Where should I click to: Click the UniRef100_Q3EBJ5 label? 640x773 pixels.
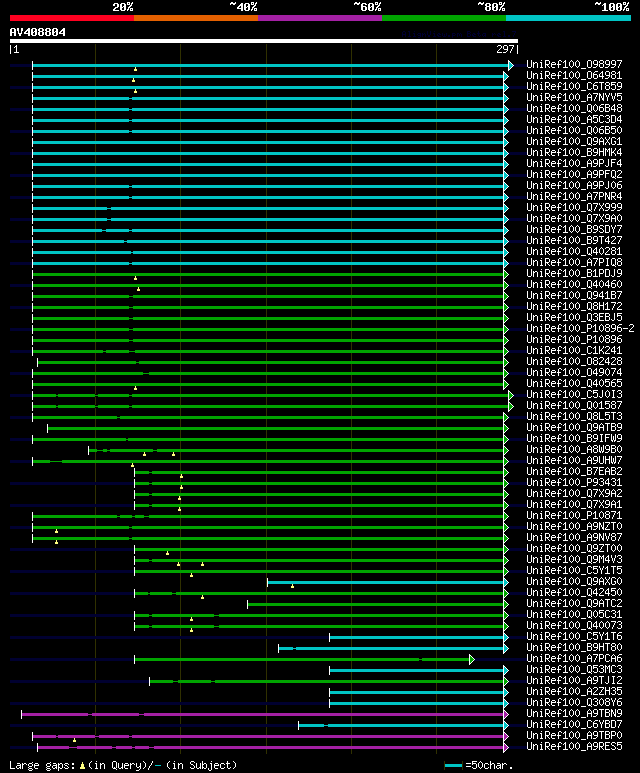pyautogui.click(x=574, y=317)
